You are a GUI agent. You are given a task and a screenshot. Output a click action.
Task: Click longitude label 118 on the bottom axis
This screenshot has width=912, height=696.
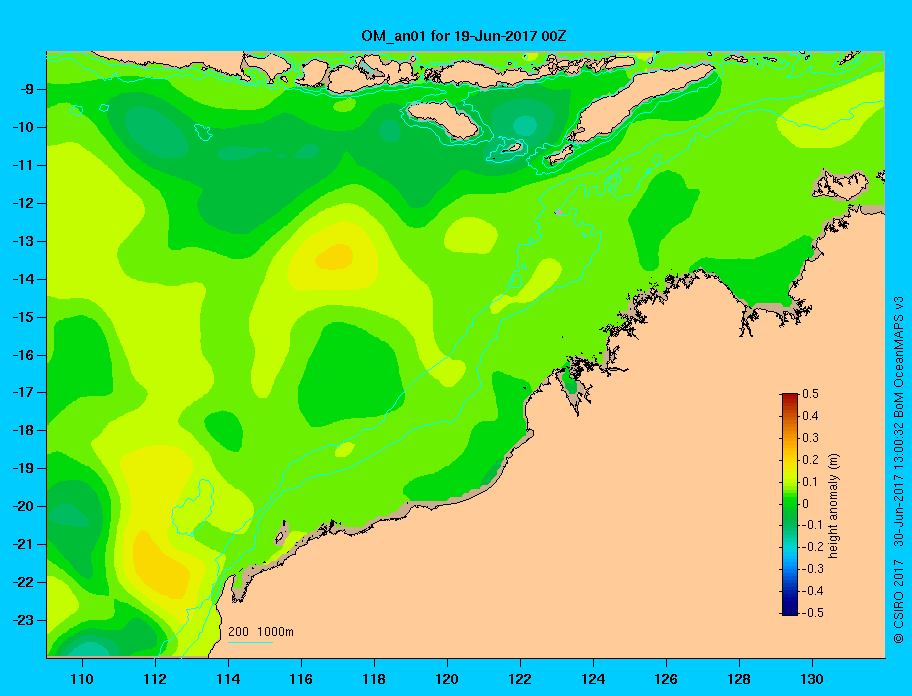tap(374, 679)
